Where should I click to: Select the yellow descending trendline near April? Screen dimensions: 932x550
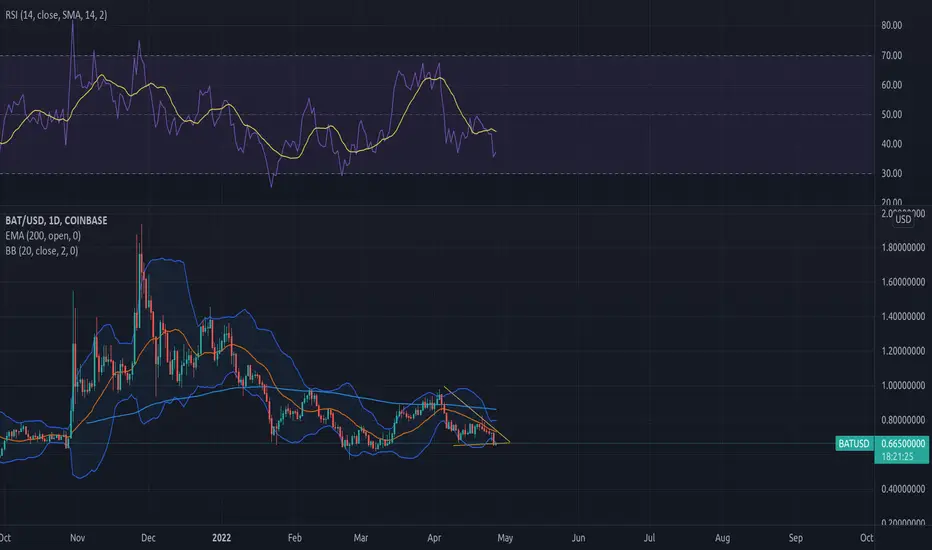(x=476, y=414)
